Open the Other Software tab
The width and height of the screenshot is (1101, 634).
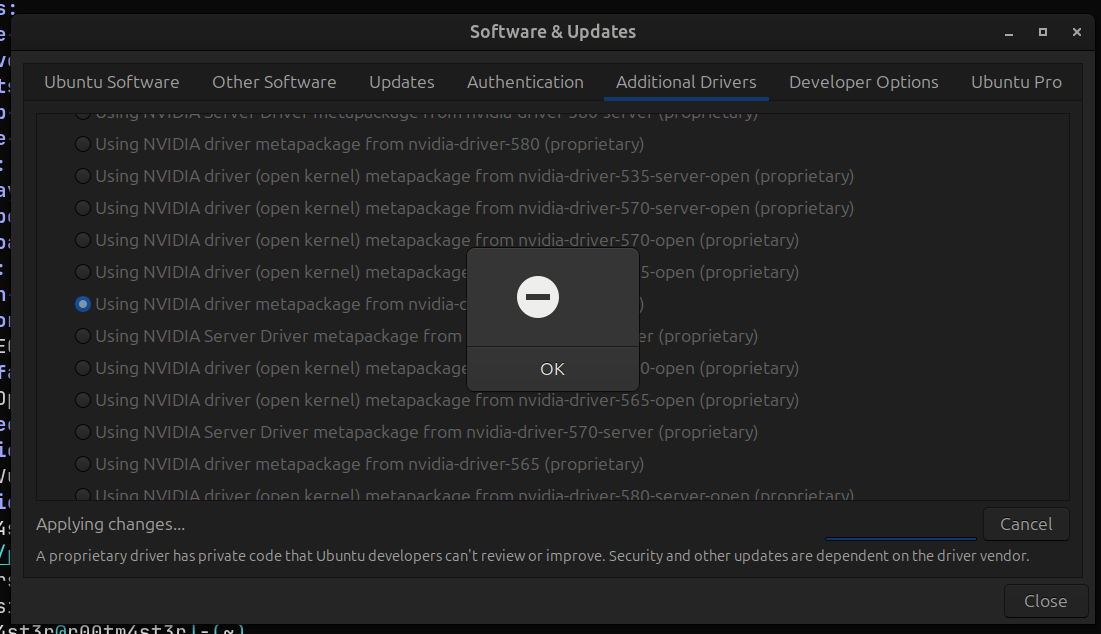coord(274,82)
